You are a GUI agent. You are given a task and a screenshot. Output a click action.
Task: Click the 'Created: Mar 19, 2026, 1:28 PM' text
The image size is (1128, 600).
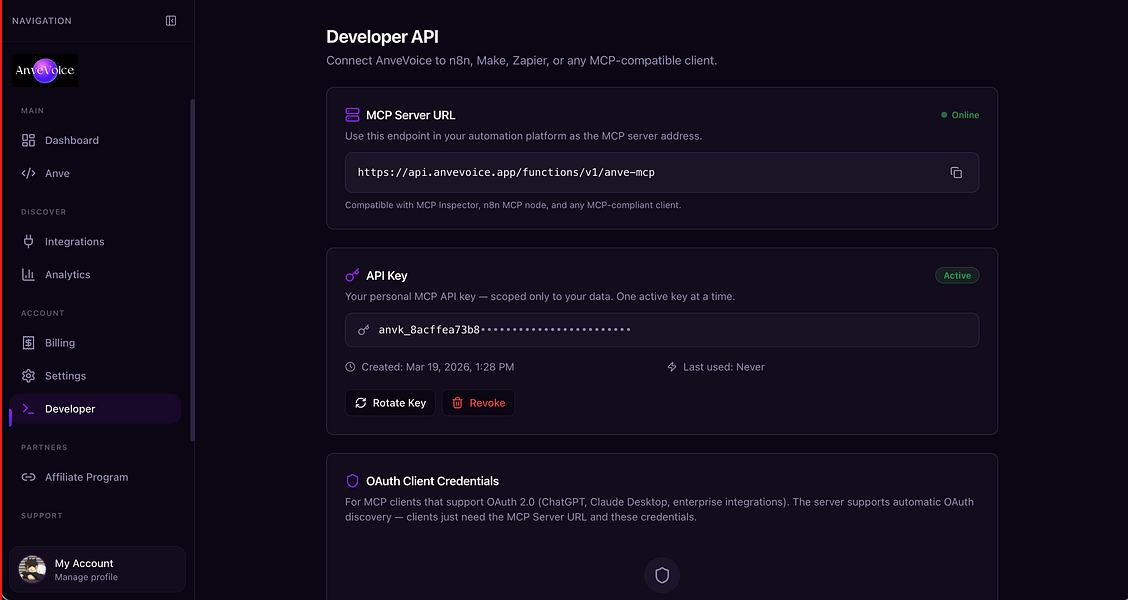click(437, 367)
